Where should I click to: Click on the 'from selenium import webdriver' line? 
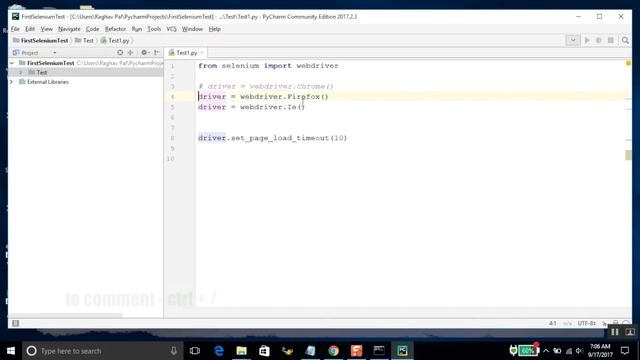point(268,66)
